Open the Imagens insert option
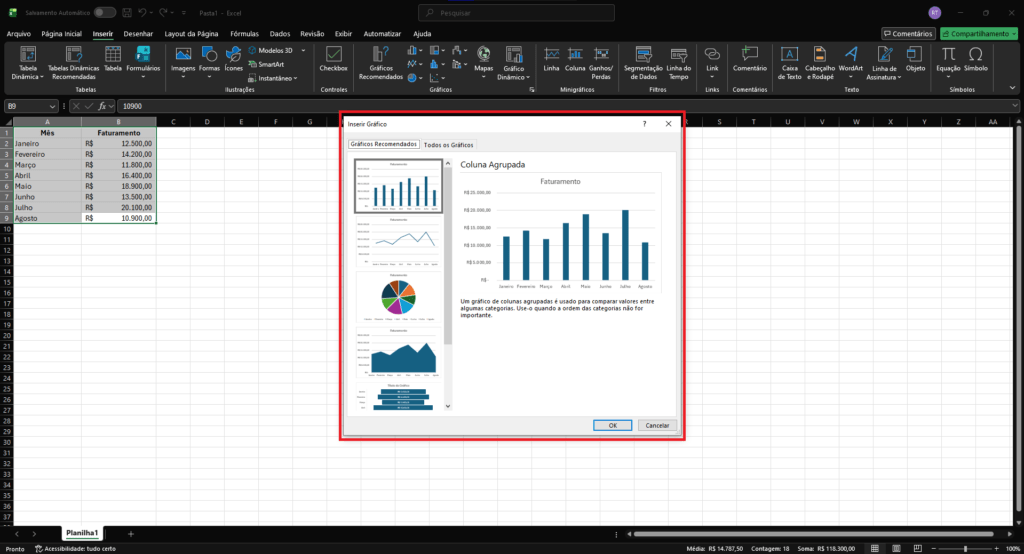Image resolution: width=1024 pixels, height=554 pixels. 183,63
